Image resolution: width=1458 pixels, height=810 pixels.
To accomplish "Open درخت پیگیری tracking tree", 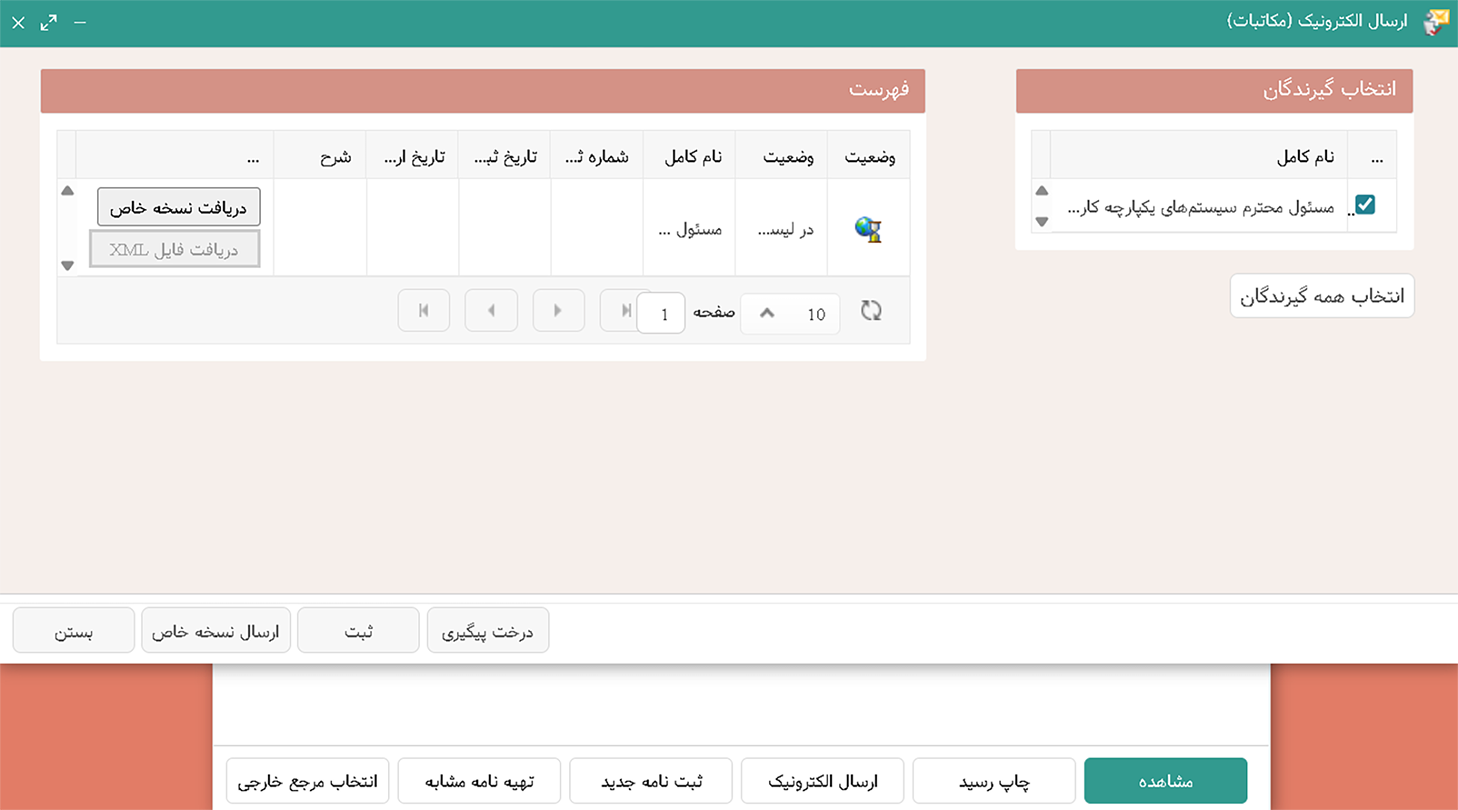I will tap(487, 631).
